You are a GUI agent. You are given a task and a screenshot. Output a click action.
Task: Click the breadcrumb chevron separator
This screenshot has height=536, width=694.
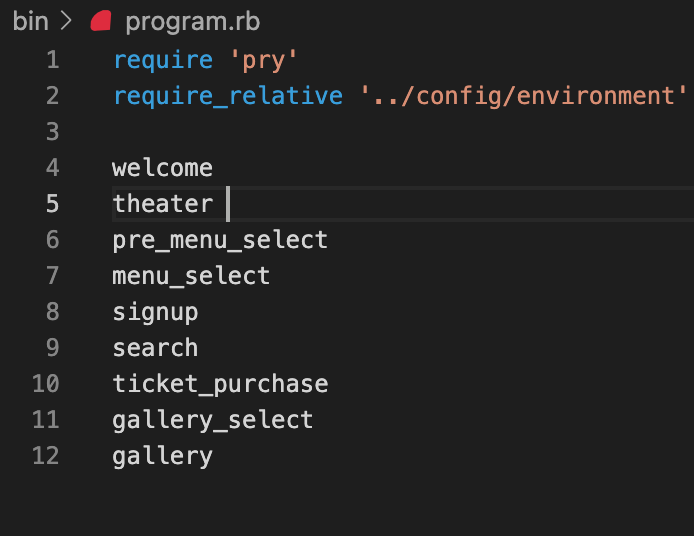click(67, 21)
